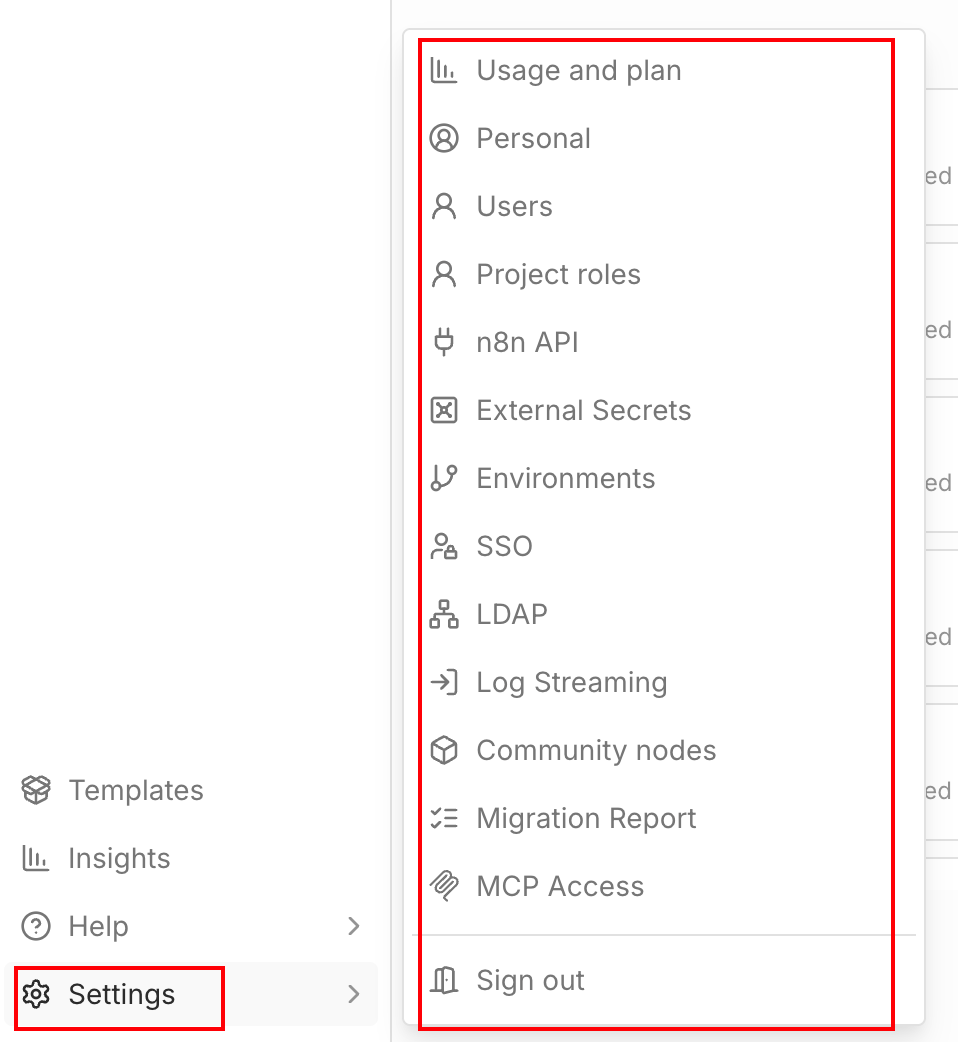958x1042 pixels.
Task: Click the Community nodes cube icon
Action: 443,751
